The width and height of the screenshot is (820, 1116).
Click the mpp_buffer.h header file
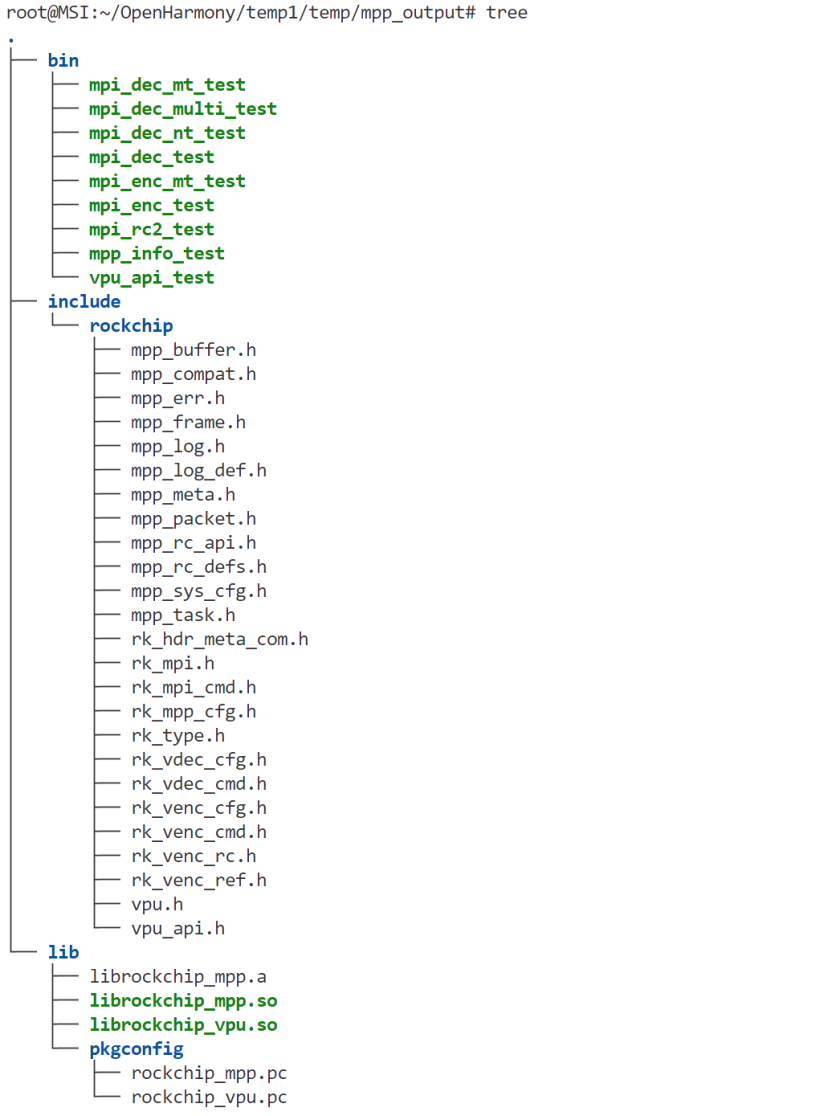pyautogui.click(x=193, y=350)
